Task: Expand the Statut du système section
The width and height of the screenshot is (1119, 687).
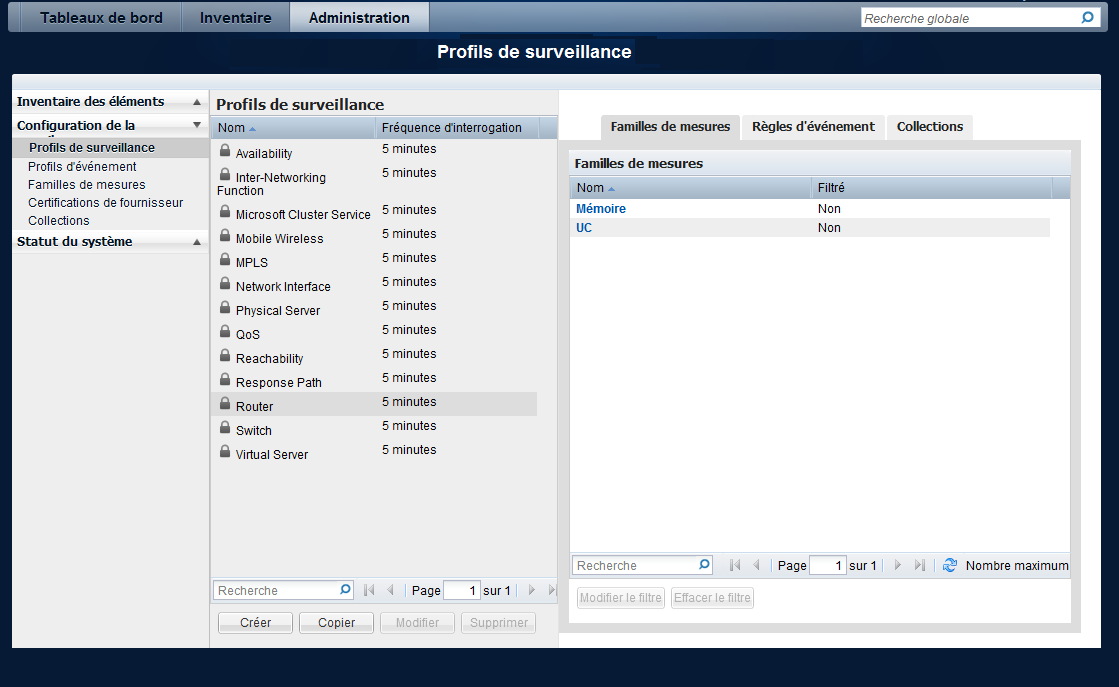Action: (197, 242)
